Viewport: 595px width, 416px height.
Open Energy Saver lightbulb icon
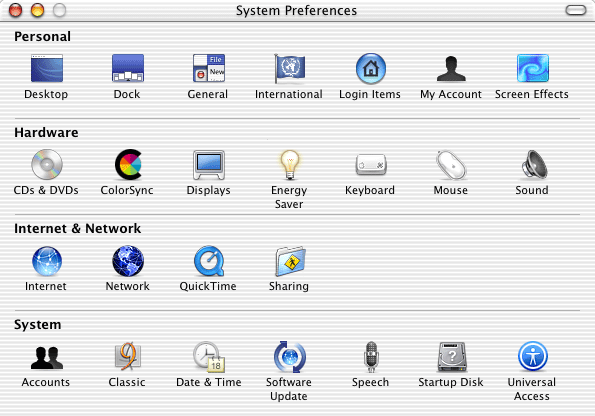(x=290, y=165)
